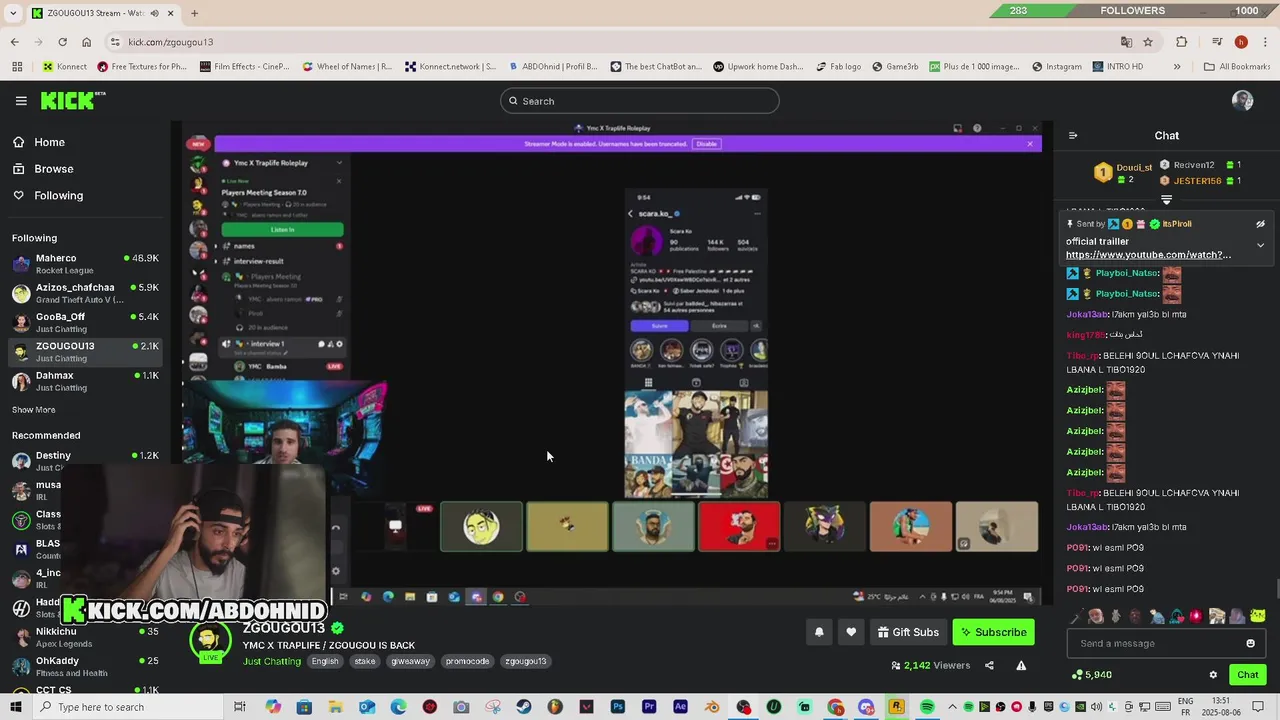The width and height of the screenshot is (1280, 720).
Task: Open Photoshop from the taskbar
Action: [x=618, y=707]
